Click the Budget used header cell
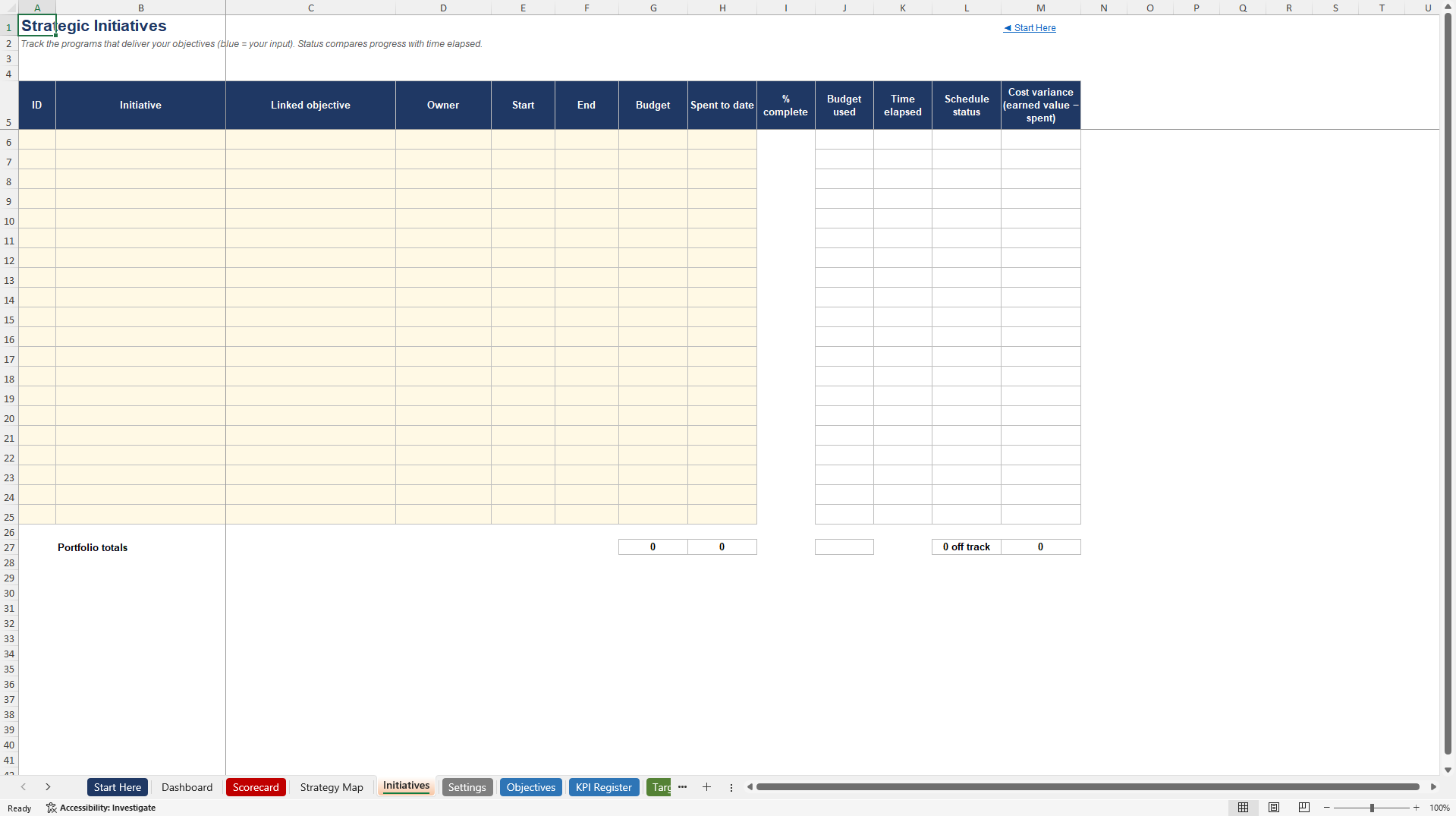This screenshot has height=816, width=1456. tap(844, 106)
